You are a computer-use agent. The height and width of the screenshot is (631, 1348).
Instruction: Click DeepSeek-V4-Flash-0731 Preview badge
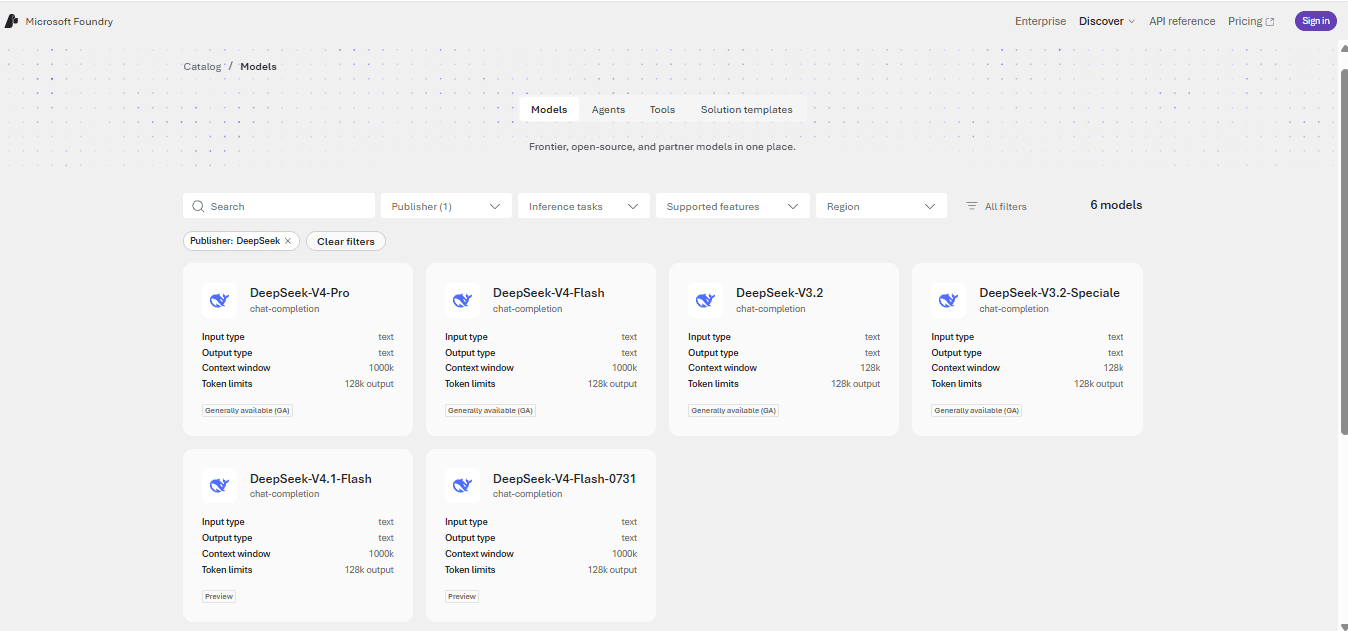[x=462, y=596]
